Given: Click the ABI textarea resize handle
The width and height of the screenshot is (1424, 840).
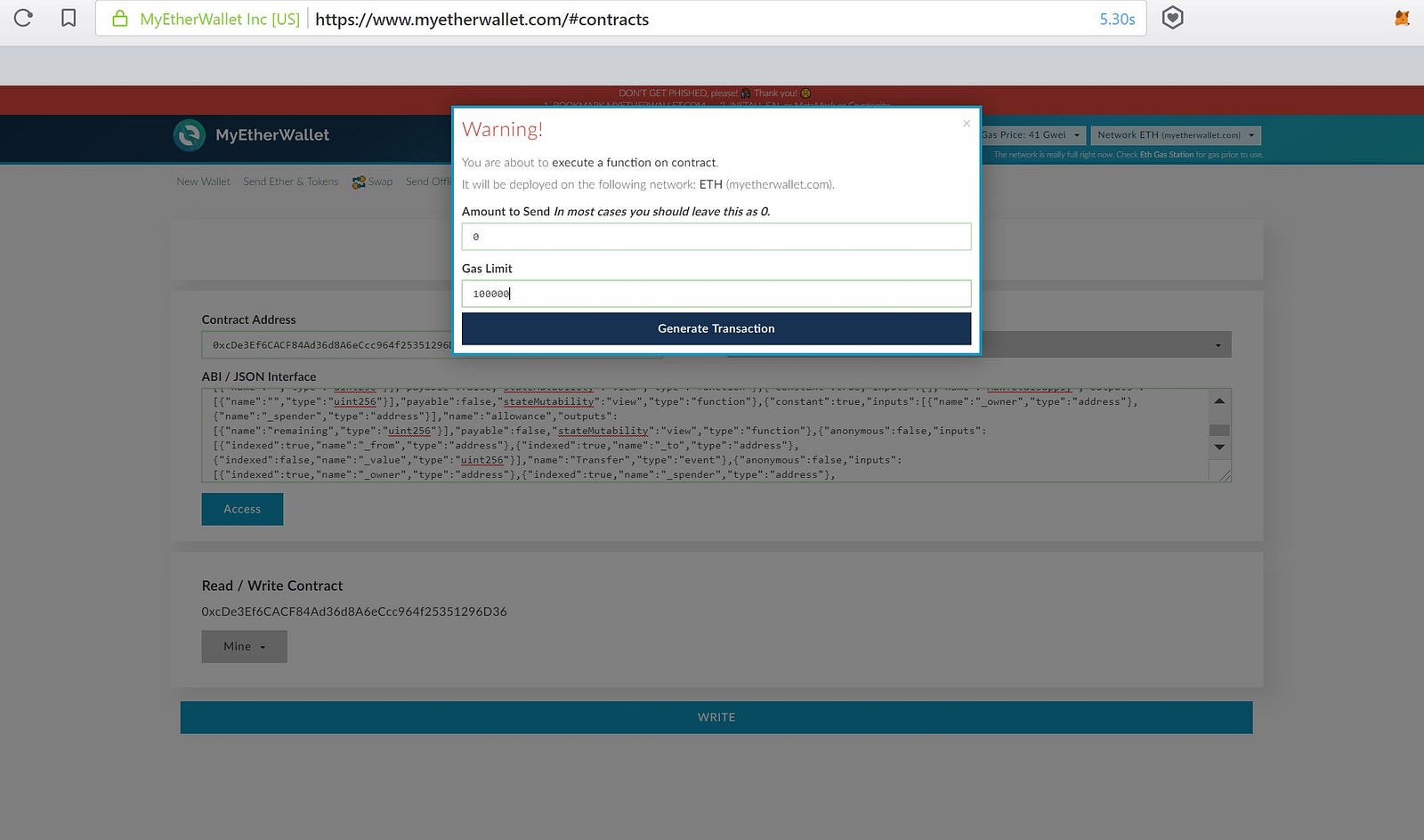Looking at the screenshot, I should coord(1225,475).
